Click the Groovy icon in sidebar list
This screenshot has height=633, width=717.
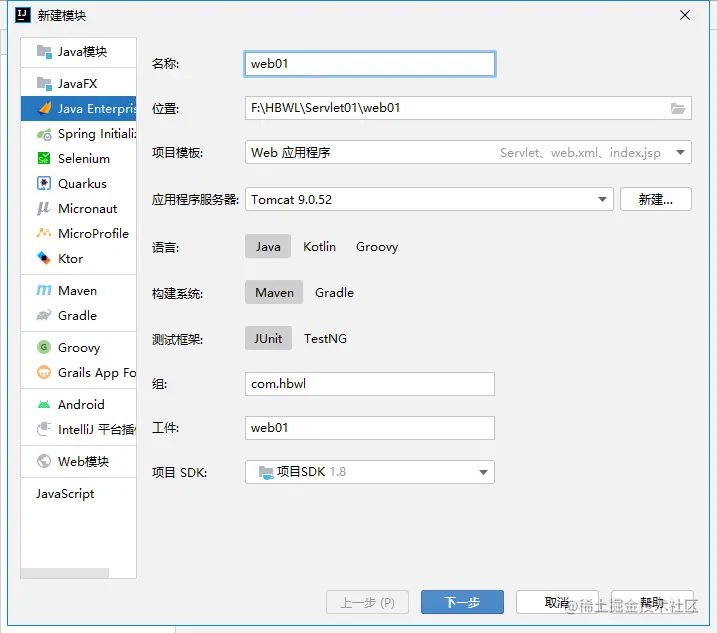click(44, 347)
